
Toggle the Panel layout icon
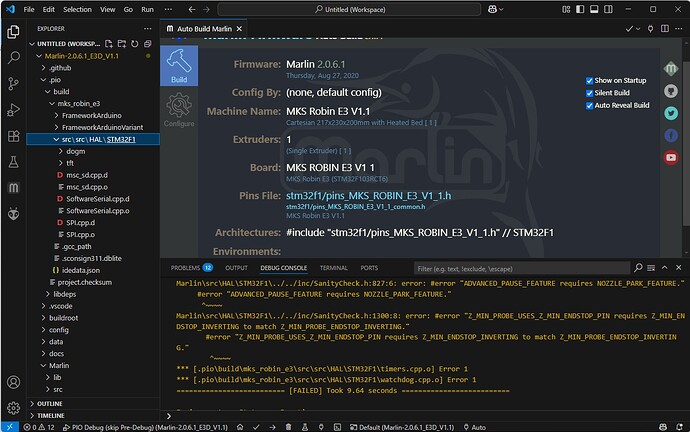click(x=594, y=9)
